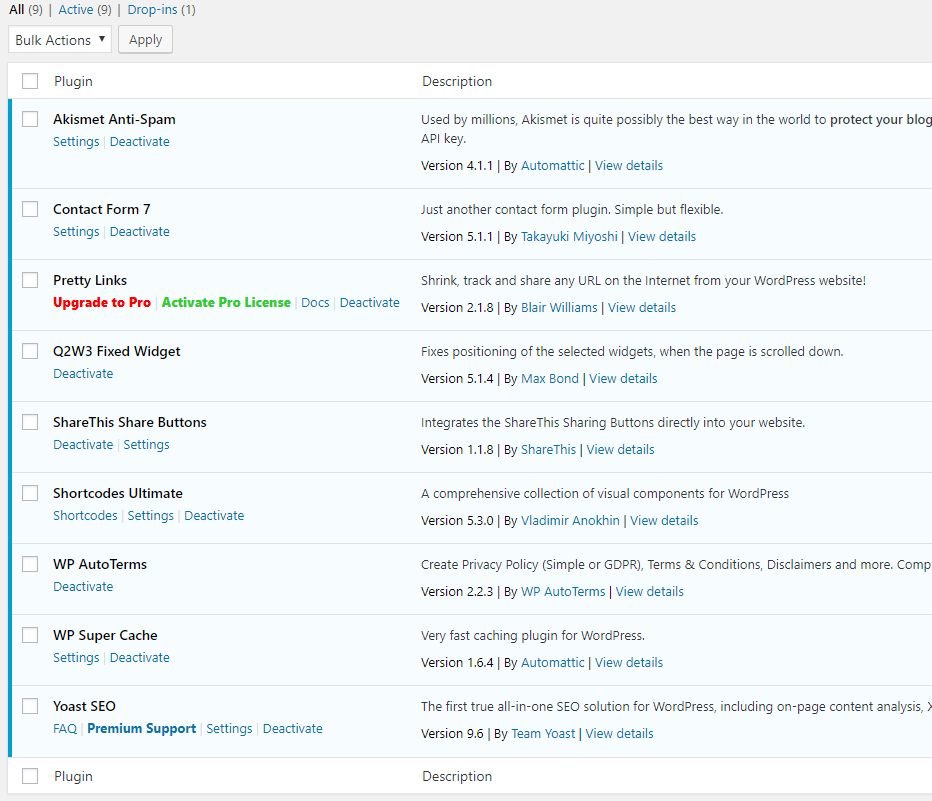Click the top Plugin column header
This screenshot has height=801, width=932.
[73, 81]
